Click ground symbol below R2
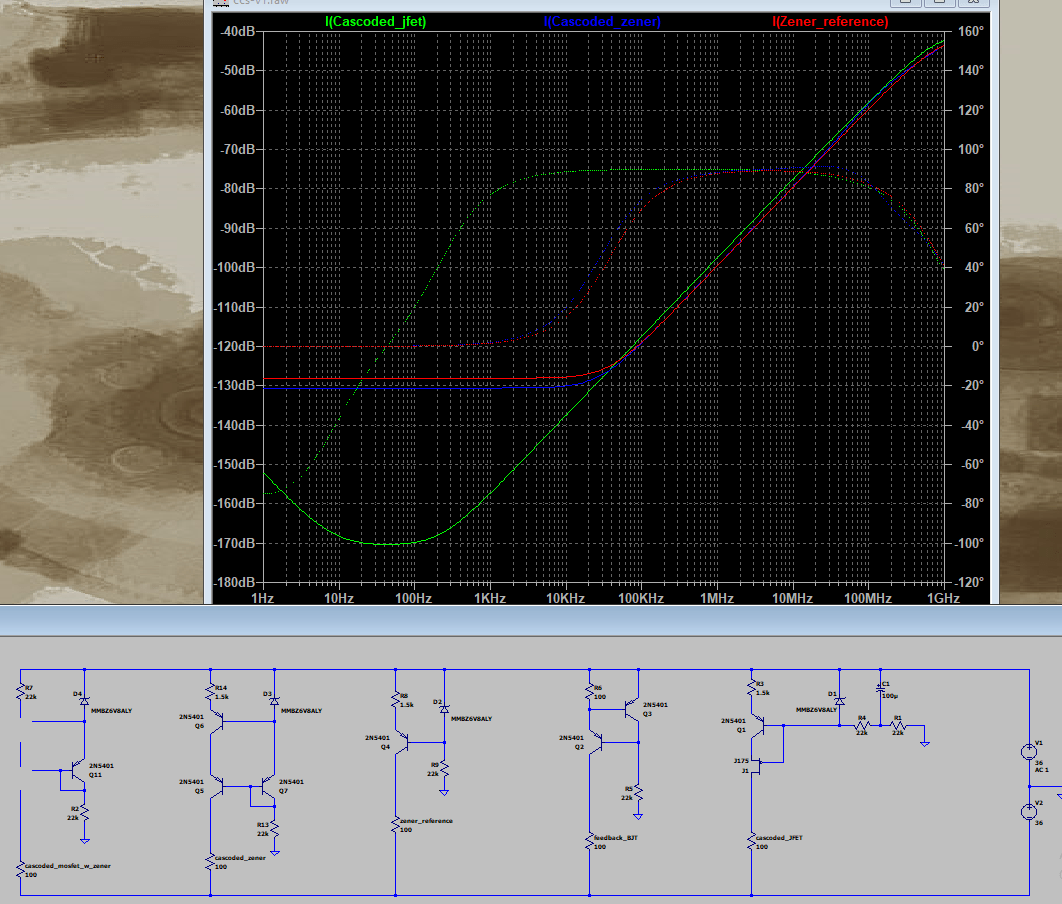Screen dimensions: 1062x904 click(85, 841)
